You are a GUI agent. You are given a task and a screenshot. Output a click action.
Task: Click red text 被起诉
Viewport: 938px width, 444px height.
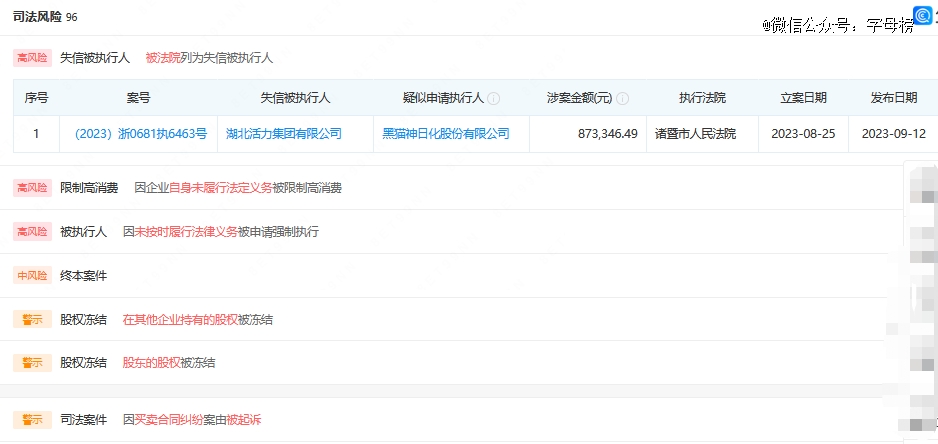click(x=243, y=419)
